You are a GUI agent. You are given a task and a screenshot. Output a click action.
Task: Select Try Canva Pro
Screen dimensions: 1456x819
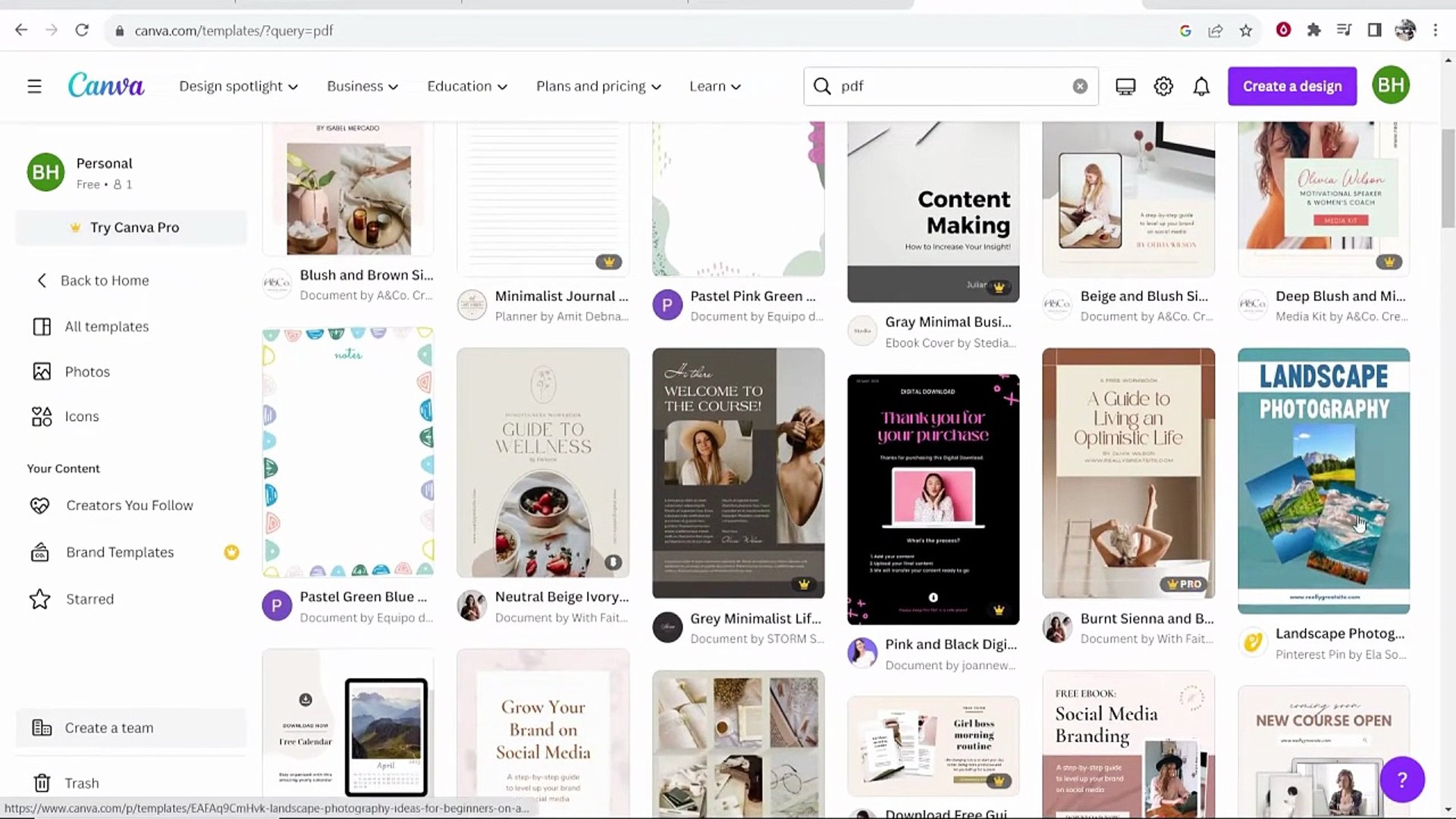pyautogui.click(x=130, y=227)
